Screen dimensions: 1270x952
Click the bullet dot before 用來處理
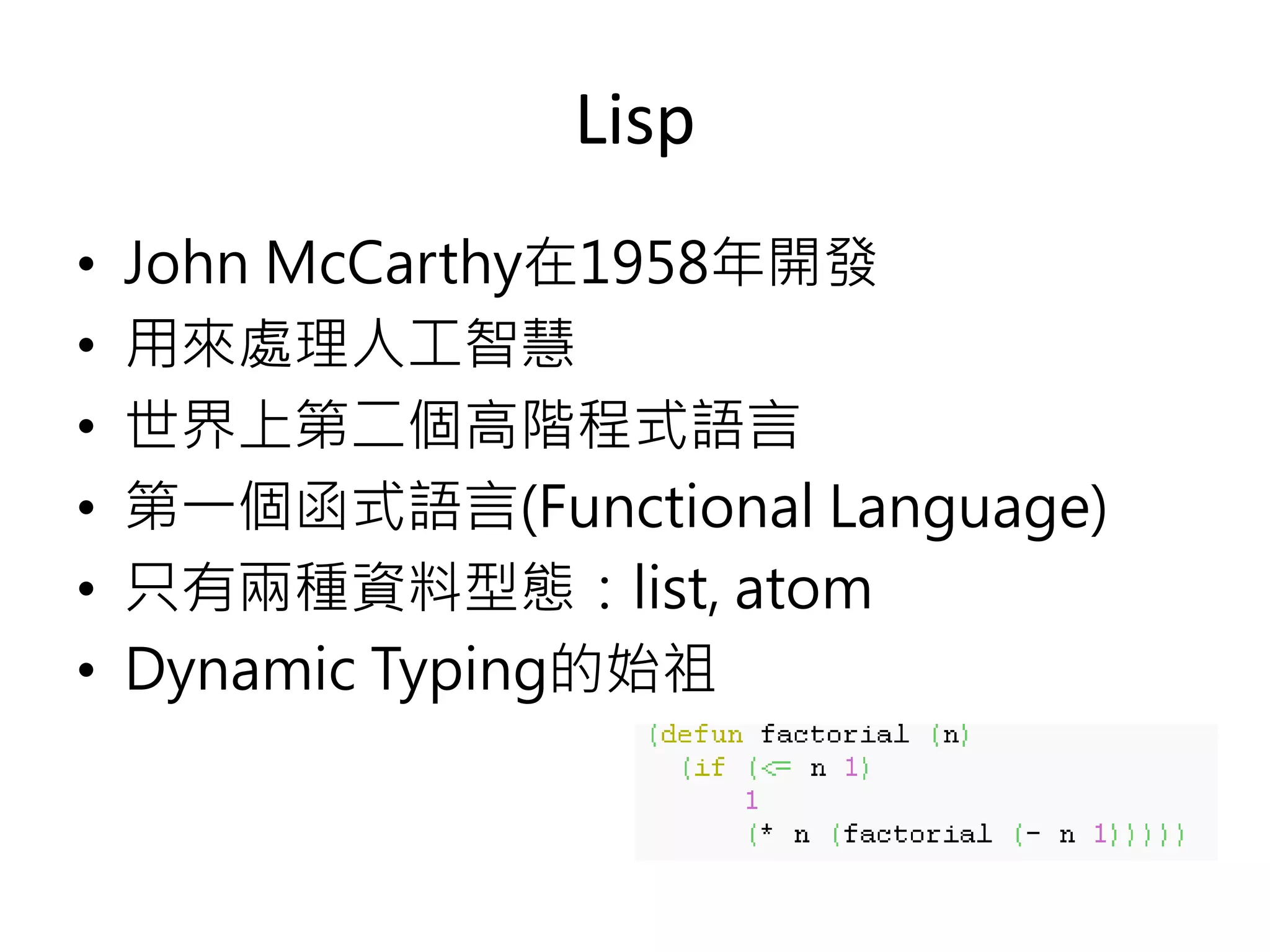86,345
